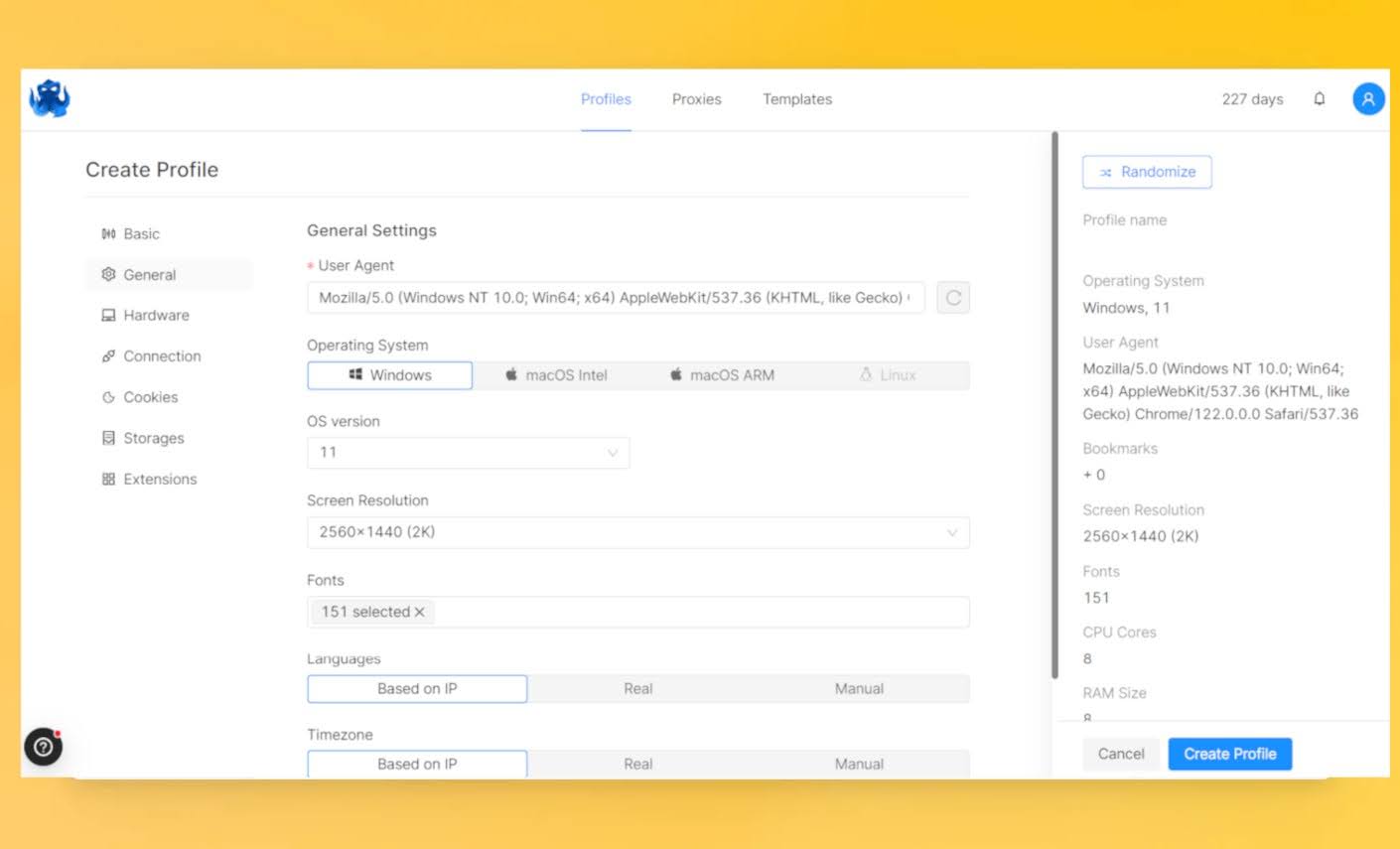The height and width of the screenshot is (849, 1400).
Task: Click the octopus logo icon
Action: coord(50,98)
